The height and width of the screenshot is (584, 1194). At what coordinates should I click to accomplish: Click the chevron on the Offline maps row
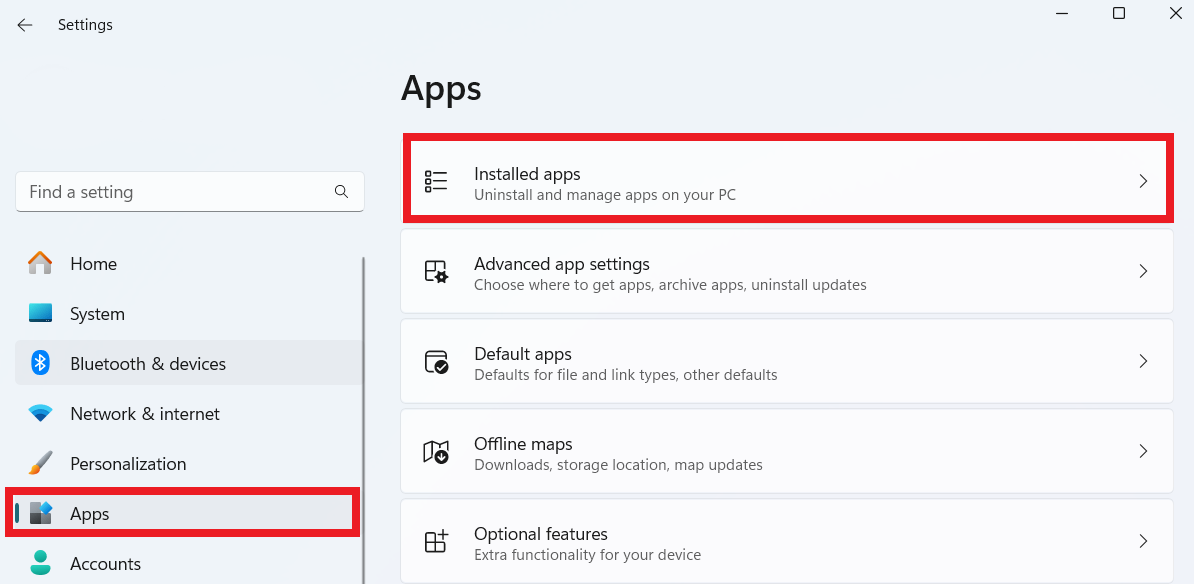click(x=1143, y=452)
